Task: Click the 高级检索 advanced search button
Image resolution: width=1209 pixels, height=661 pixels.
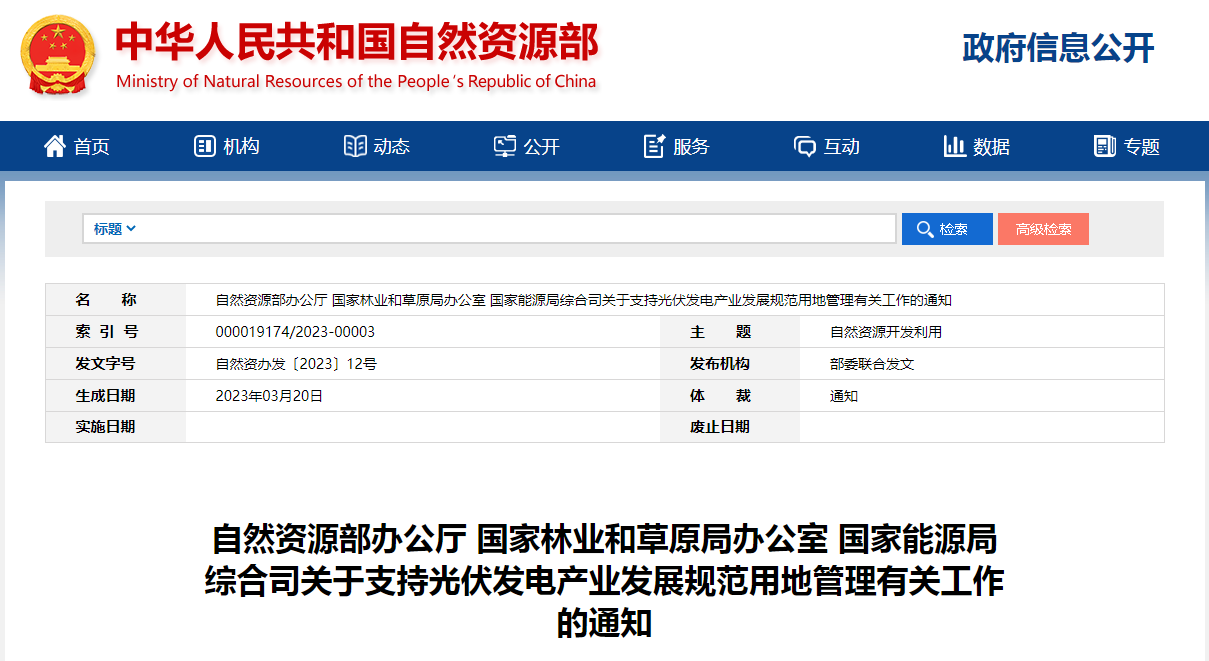Action: (x=1043, y=229)
